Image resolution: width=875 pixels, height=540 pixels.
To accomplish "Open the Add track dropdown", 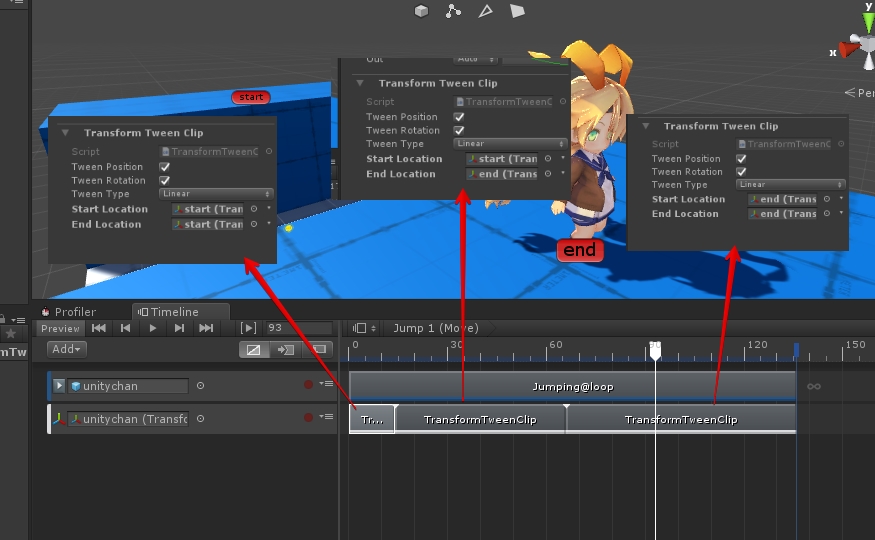I will [66, 349].
